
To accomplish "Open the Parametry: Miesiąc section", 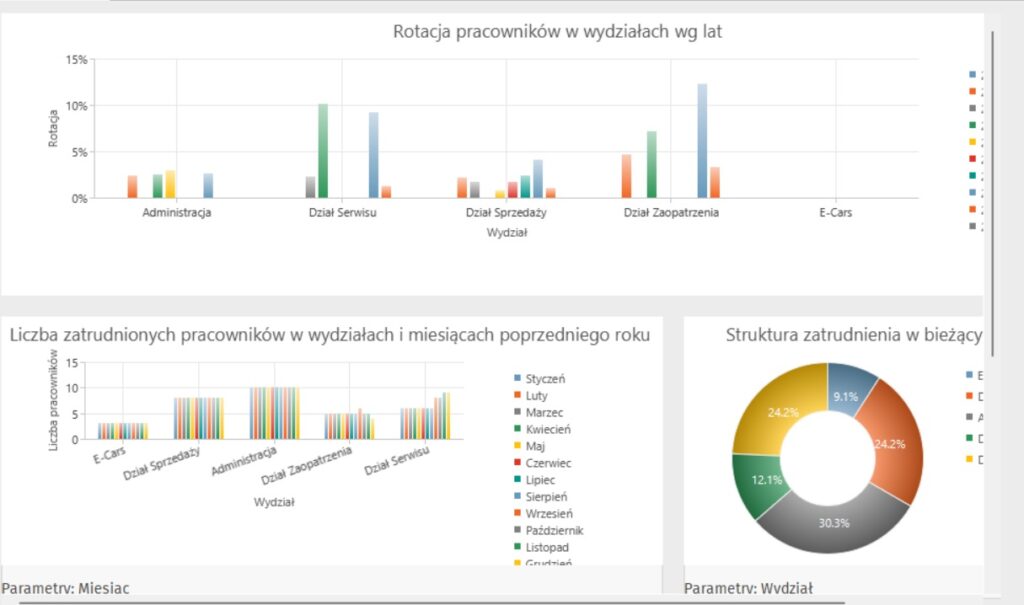I will 66,588.
